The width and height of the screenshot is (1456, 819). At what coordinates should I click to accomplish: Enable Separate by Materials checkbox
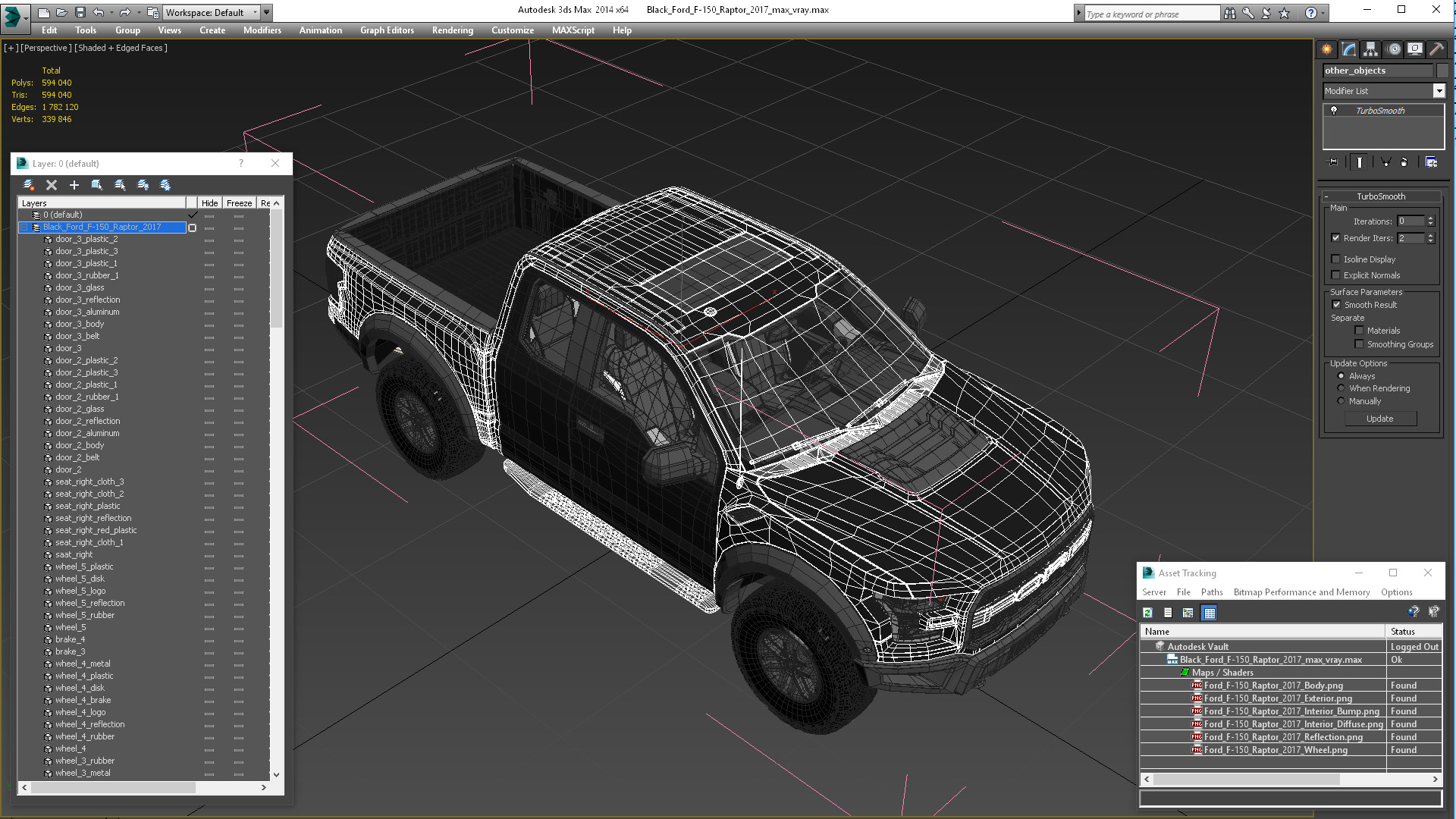1360,331
